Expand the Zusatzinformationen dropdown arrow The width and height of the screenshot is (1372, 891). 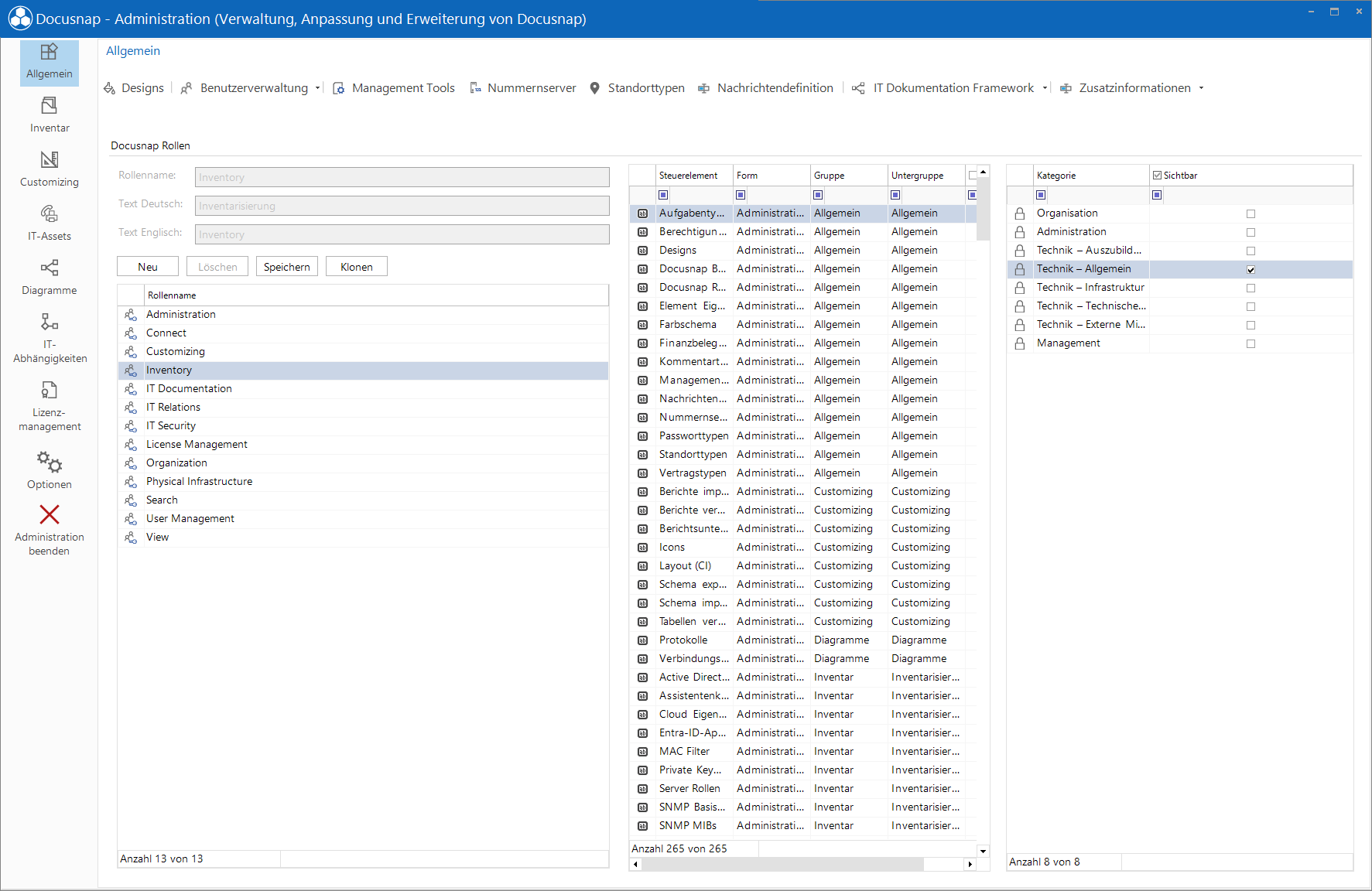pos(1201,88)
